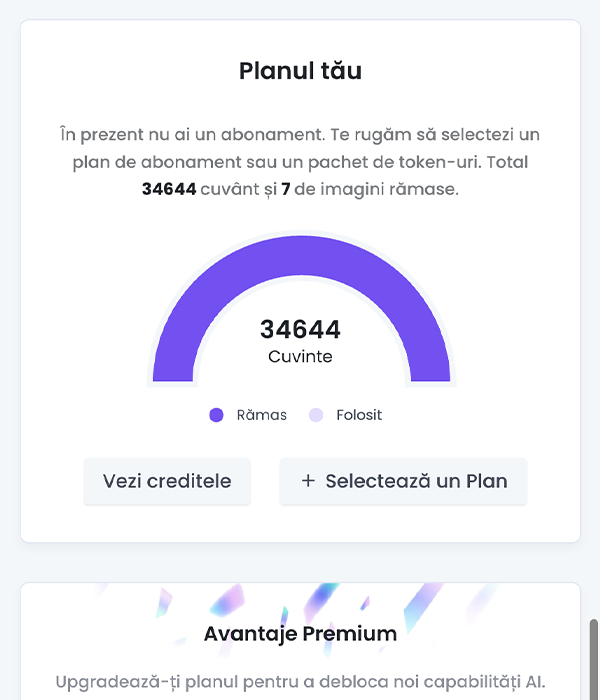Click the purple Rămas legend dot
This screenshot has width=600, height=700.
[x=216, y=415]
